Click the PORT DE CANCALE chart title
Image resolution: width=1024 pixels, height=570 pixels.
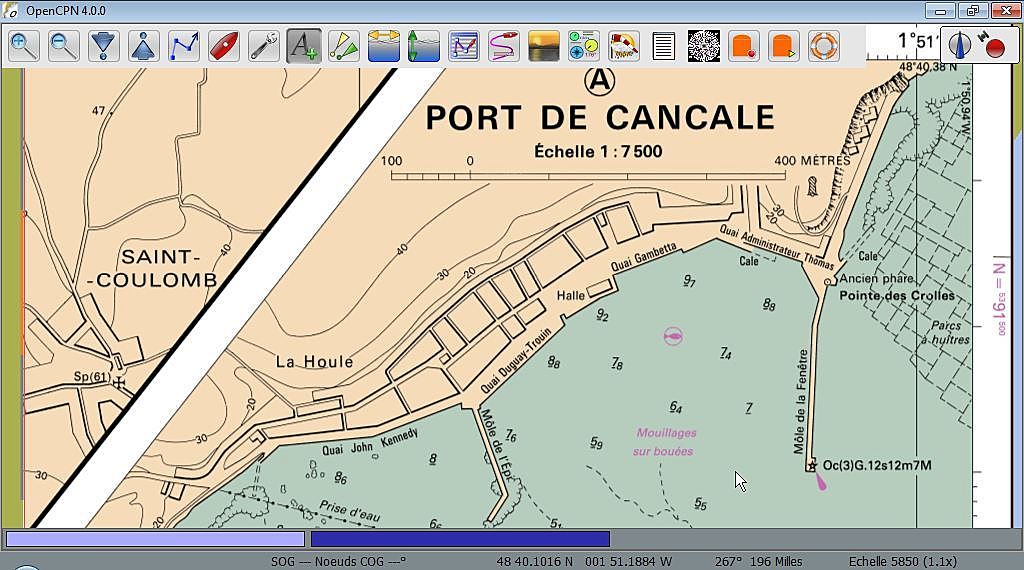point(600,118)
